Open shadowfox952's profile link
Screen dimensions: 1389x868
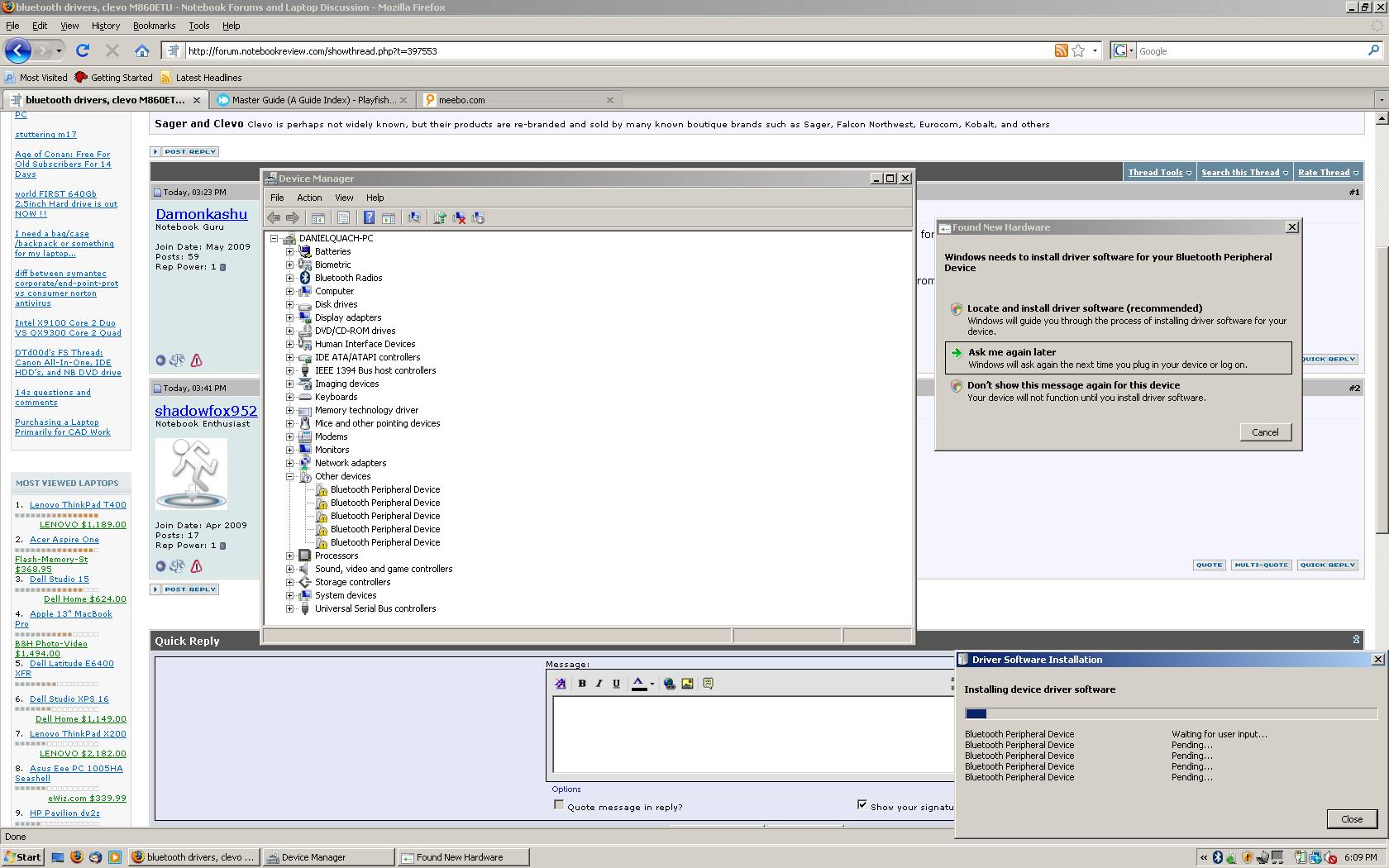(206, 411)
